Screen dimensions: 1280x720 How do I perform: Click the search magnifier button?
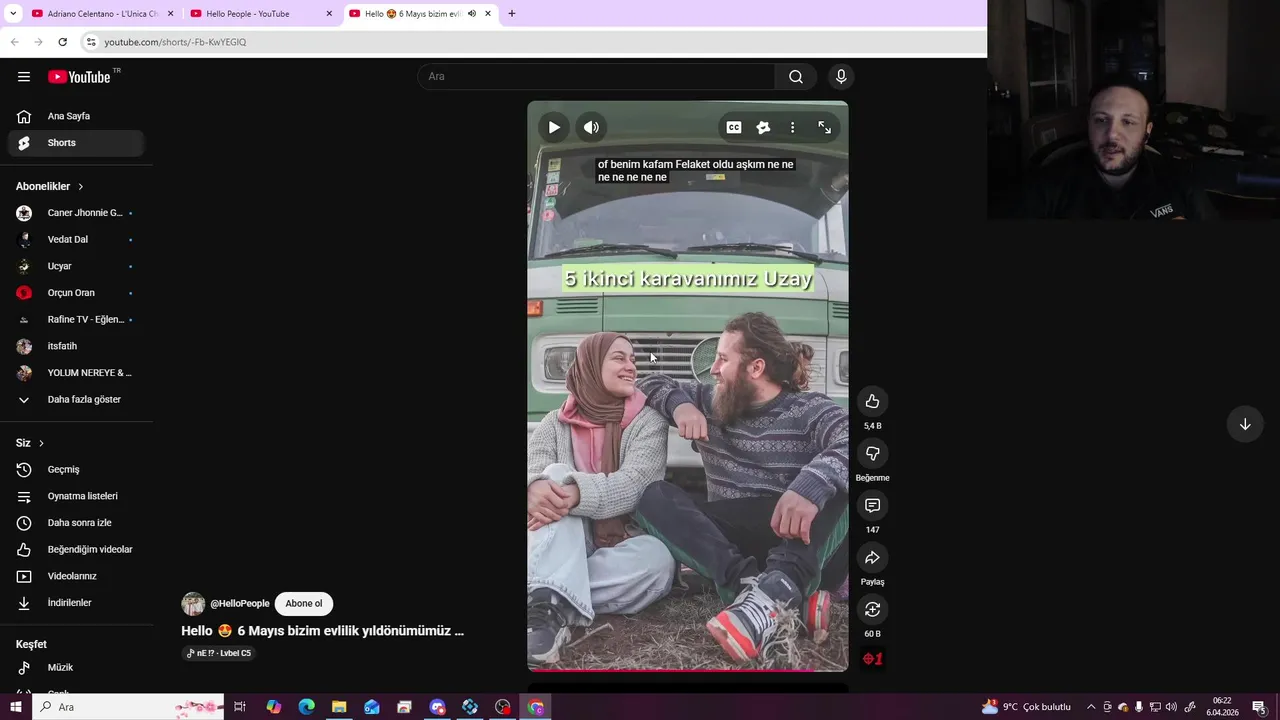tap(796, 77)
